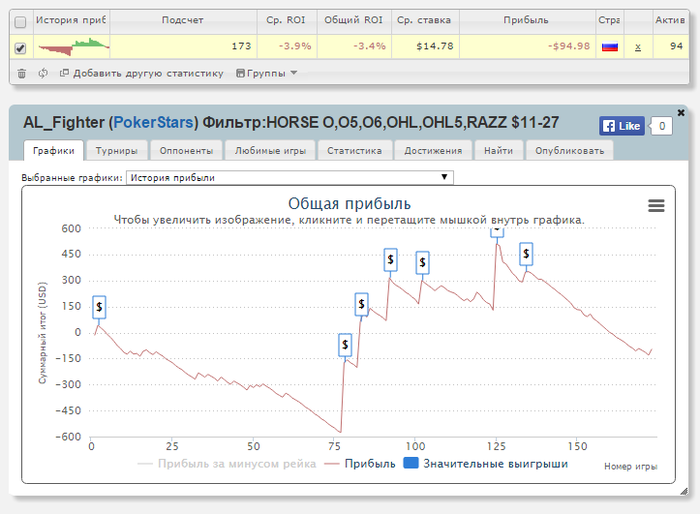Toggle the Прибыль legend series
700x514 pixels.
359,464
